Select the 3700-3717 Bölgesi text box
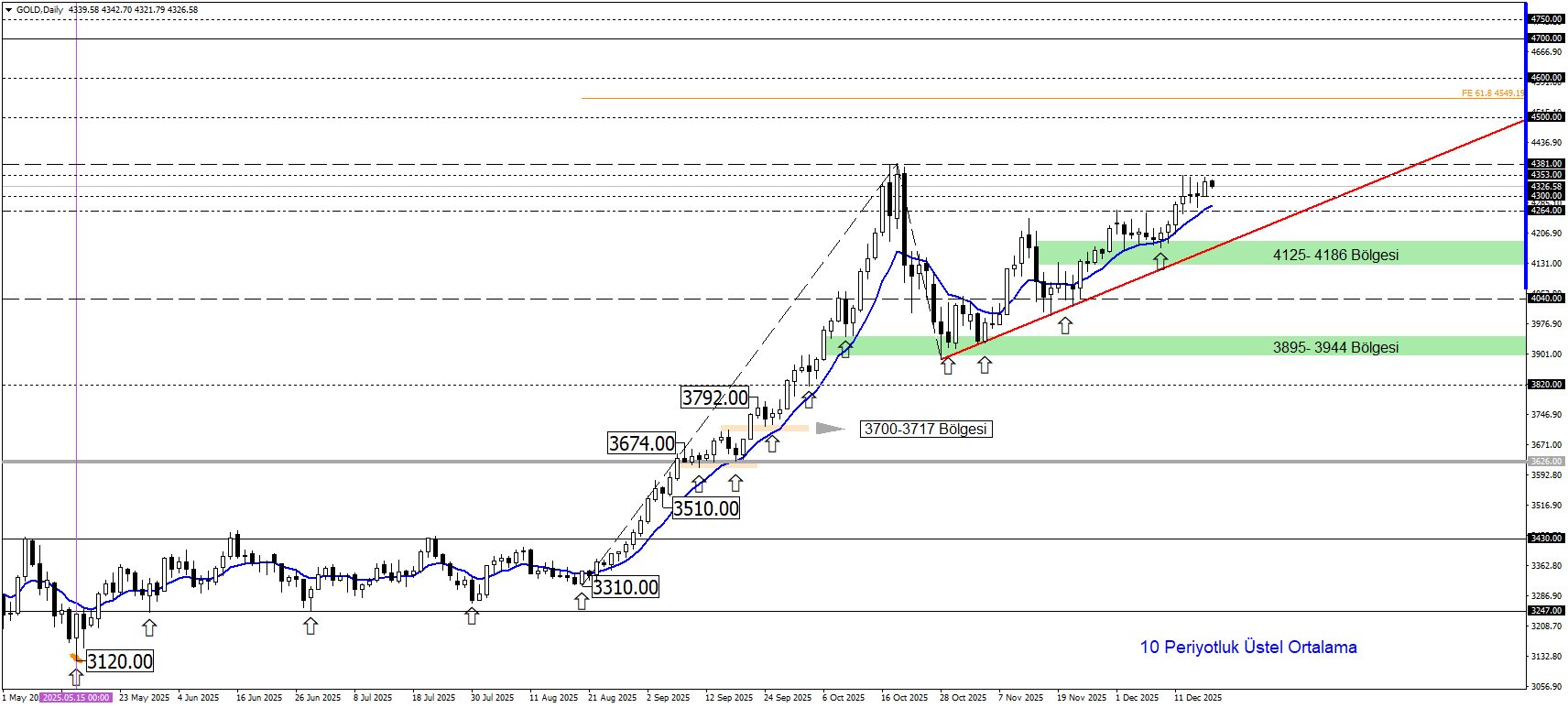The width and height of the screenshot is (1568, 708). coord(925,429)
